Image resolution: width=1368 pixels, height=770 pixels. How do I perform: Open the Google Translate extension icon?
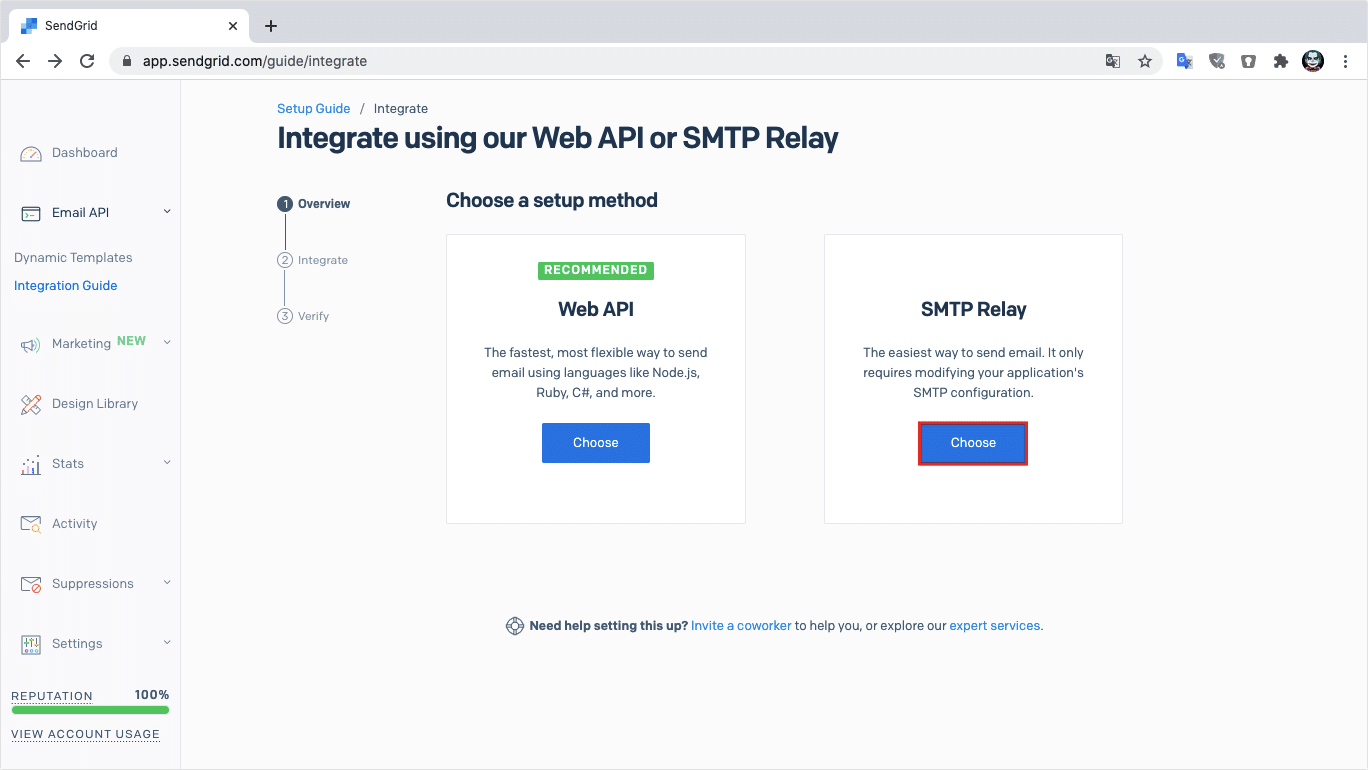1184,61
